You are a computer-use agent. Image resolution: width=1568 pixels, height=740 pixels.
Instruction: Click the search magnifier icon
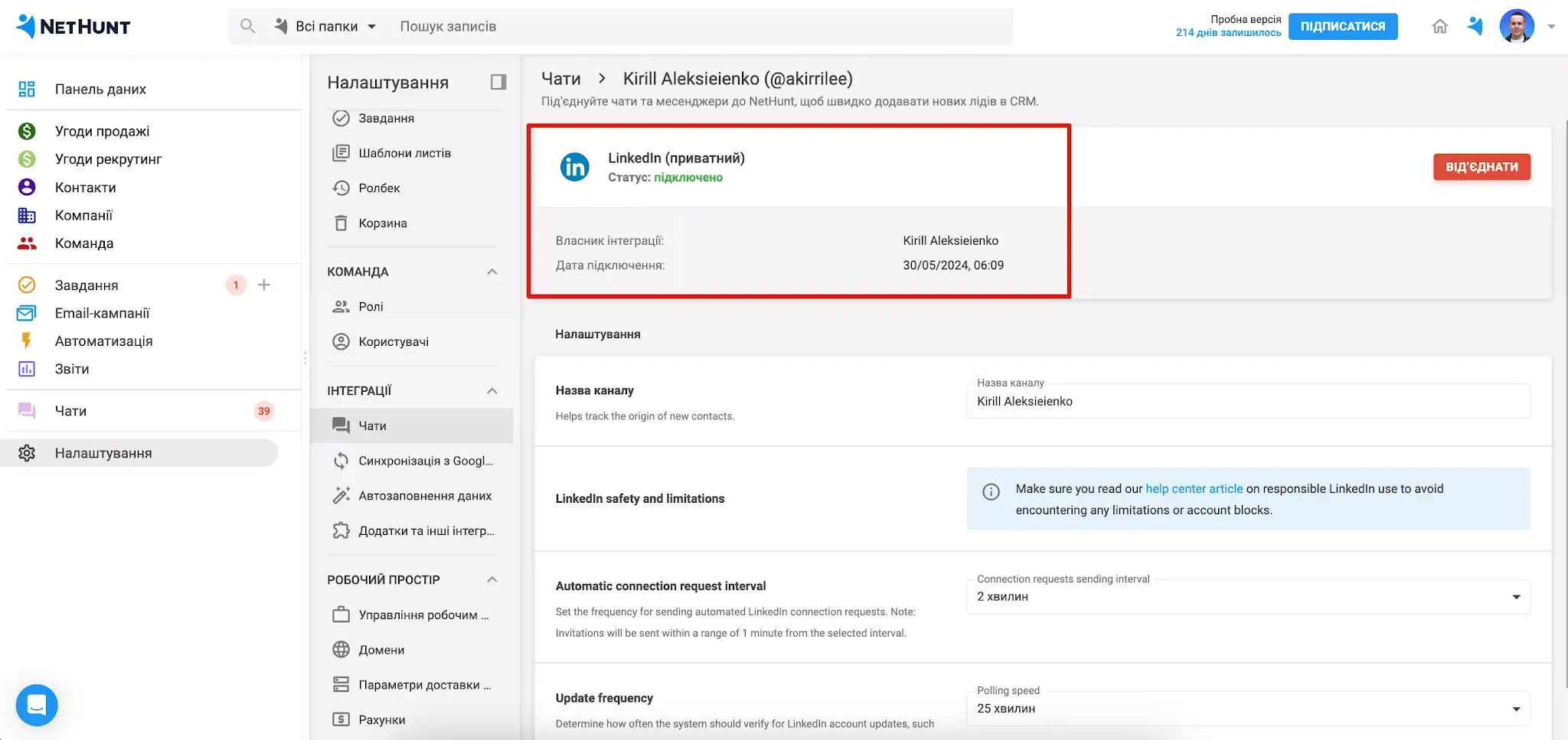(x=247, y=26)
